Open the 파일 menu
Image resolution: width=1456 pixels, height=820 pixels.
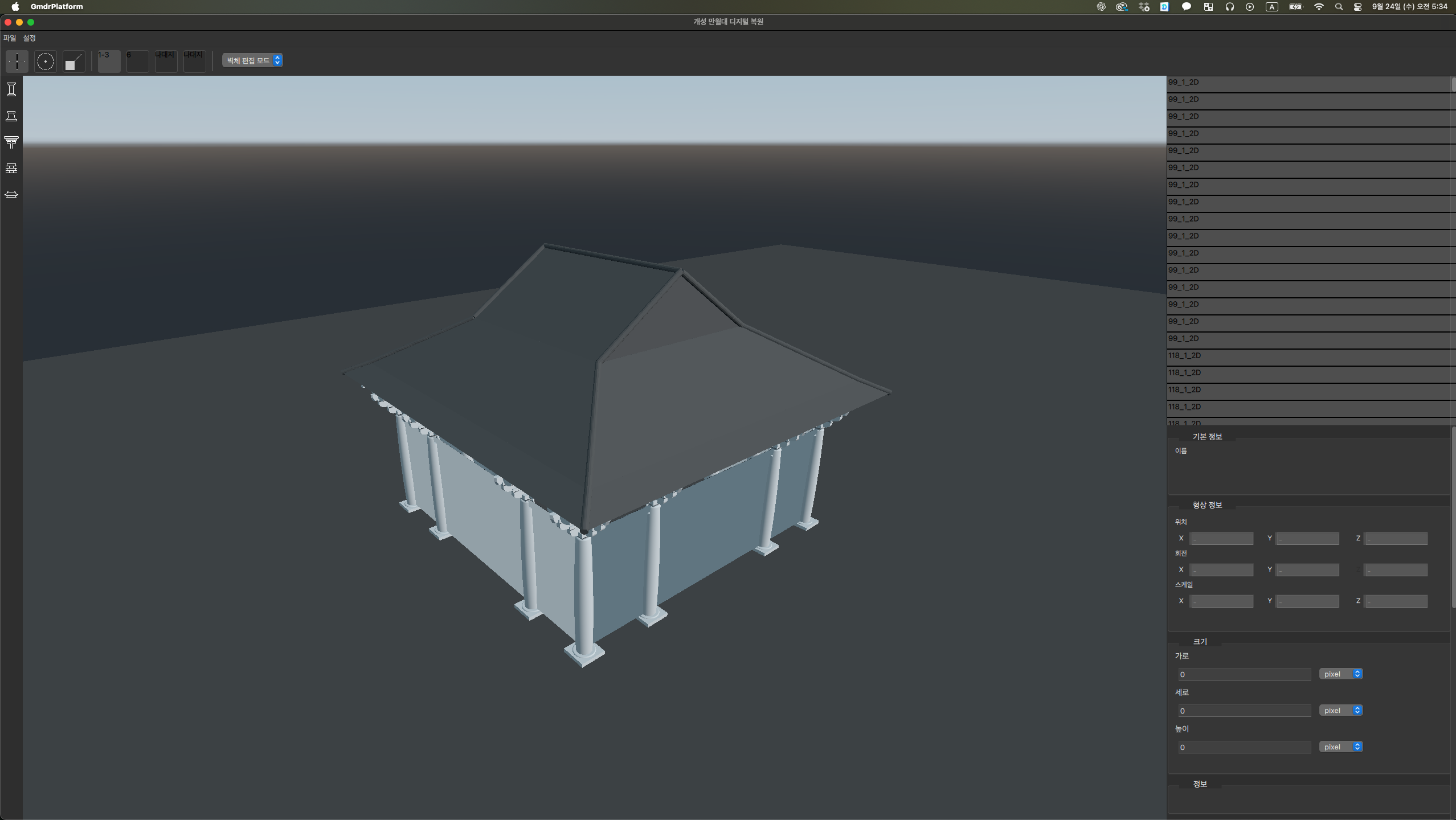10,38
